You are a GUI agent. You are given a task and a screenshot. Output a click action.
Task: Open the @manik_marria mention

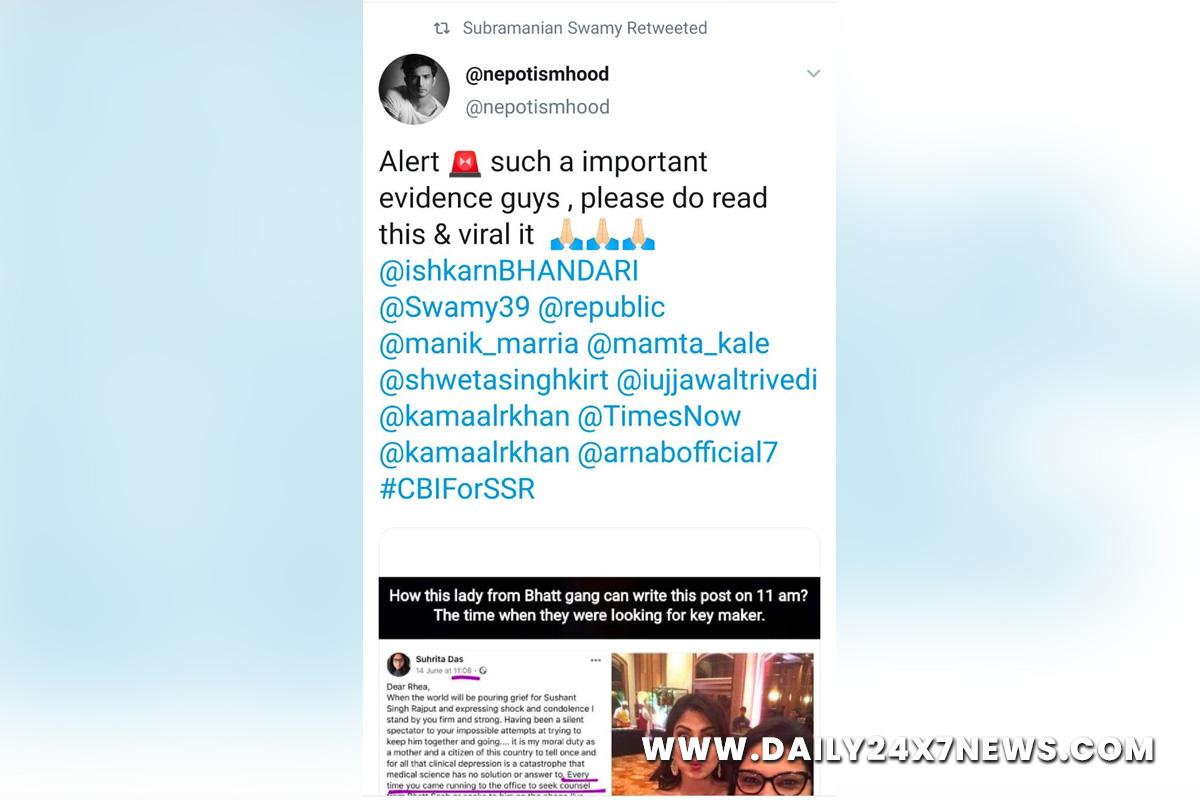479,344
